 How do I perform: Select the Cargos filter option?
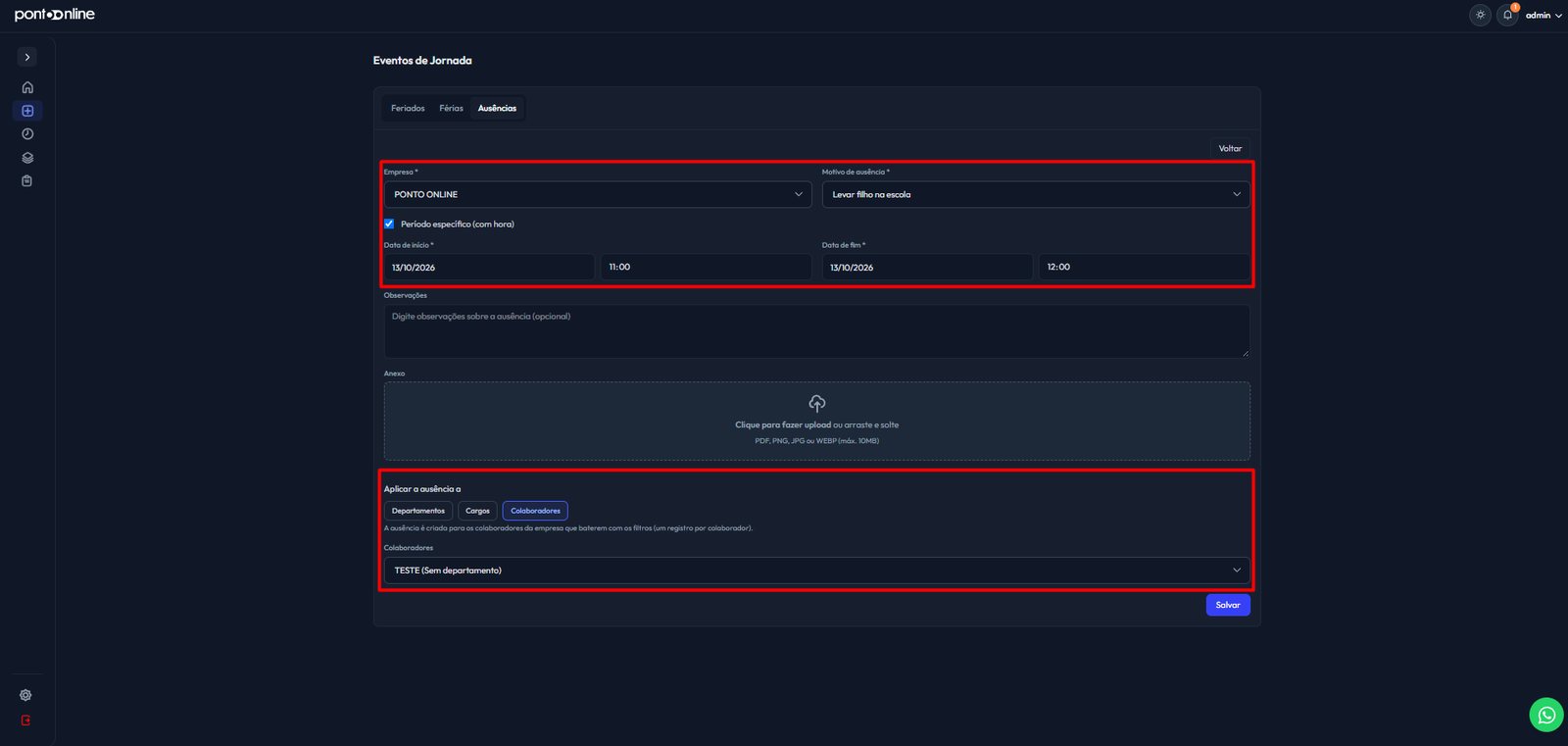(477, 511)
